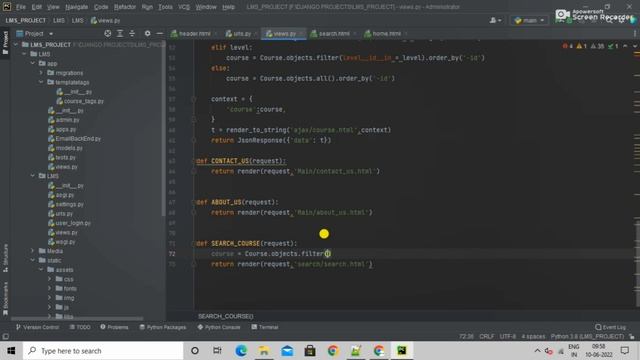Open the Terminal tool window
Viewport: 640px width, 360px height.
265,327
